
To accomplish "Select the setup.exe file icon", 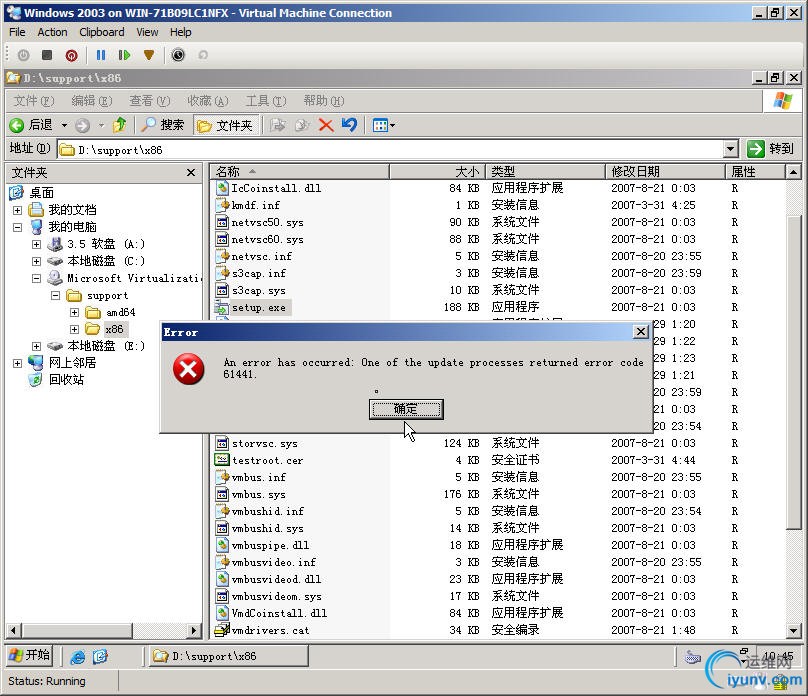I will click(222, 308).
